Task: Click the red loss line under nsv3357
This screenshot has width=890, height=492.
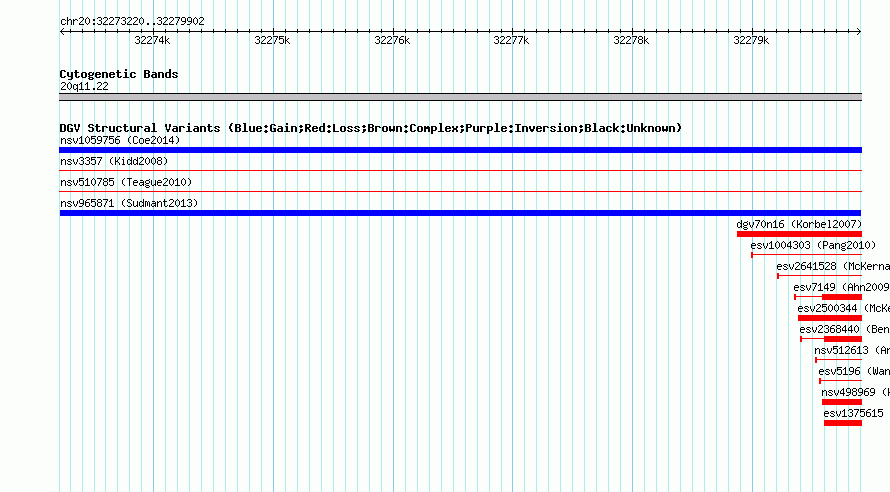Action: click(x=460, y=170)
